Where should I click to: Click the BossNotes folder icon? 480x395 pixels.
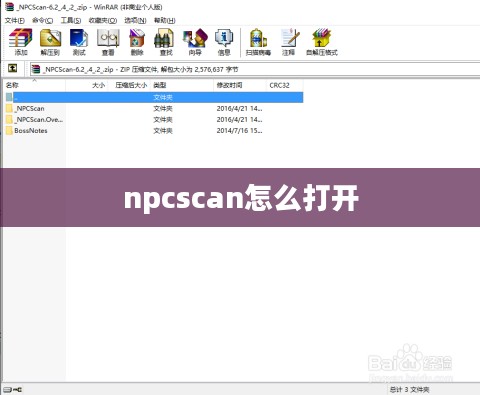(9, 130)
